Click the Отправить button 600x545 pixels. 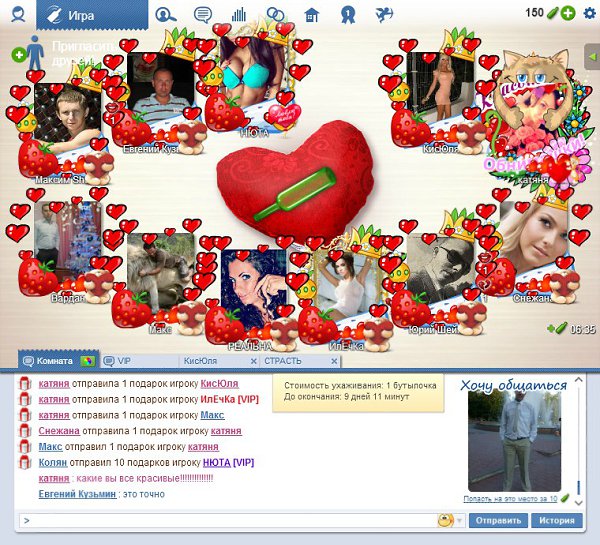498,520
